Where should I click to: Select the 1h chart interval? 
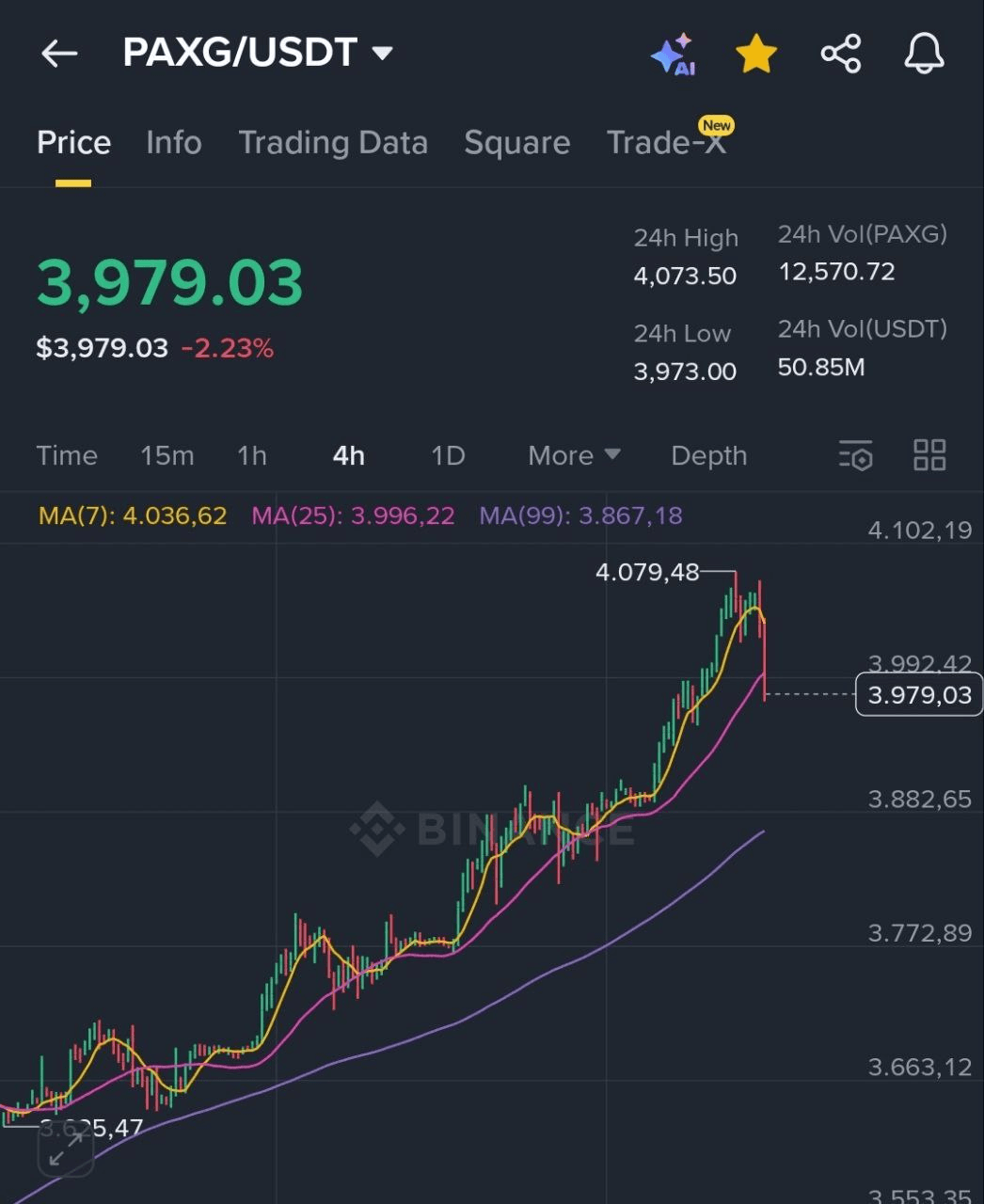pos(252,455)
